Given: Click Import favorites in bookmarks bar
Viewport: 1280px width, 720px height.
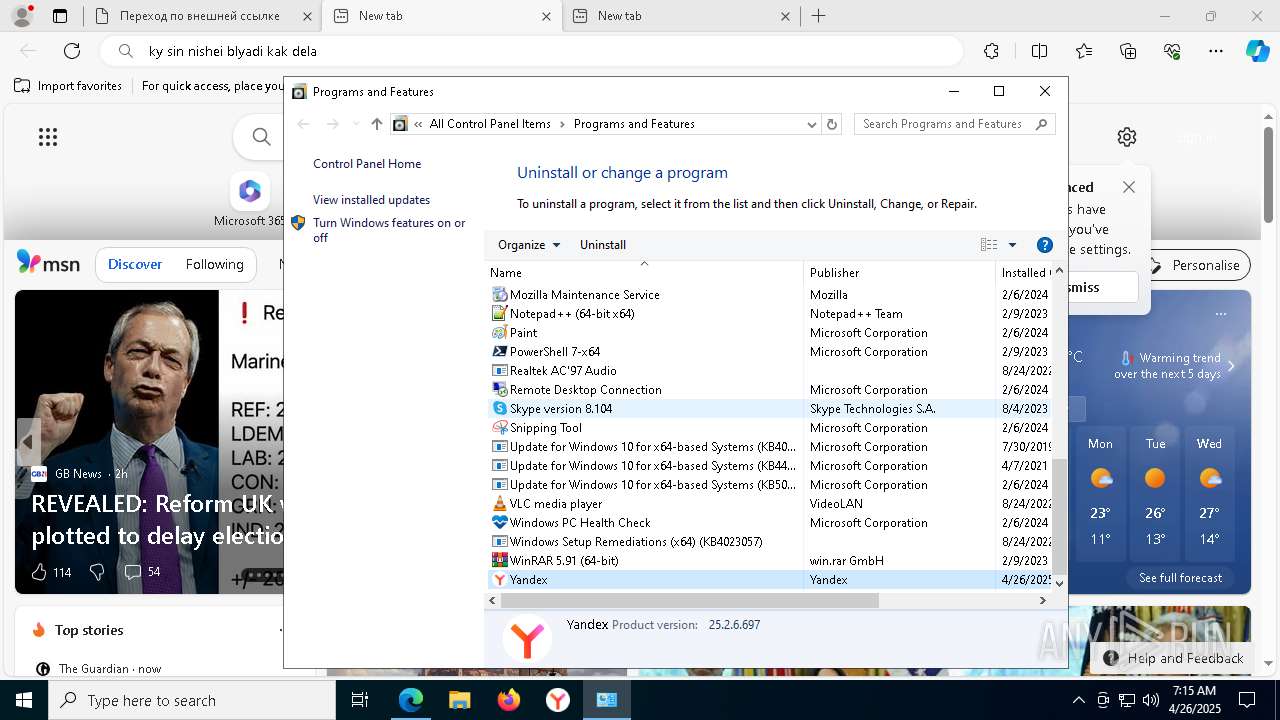Looking at the screenshot, I should tap(68, 86).
